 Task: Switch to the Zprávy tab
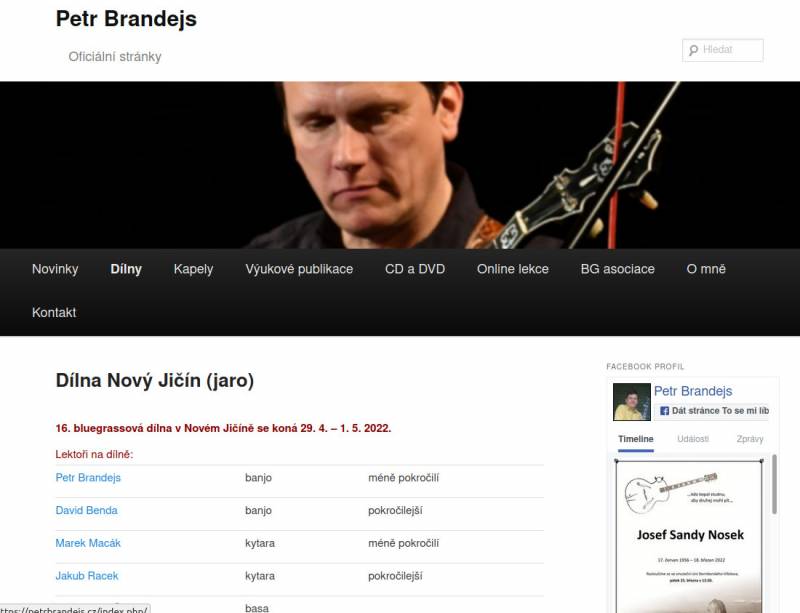point(749,439)
